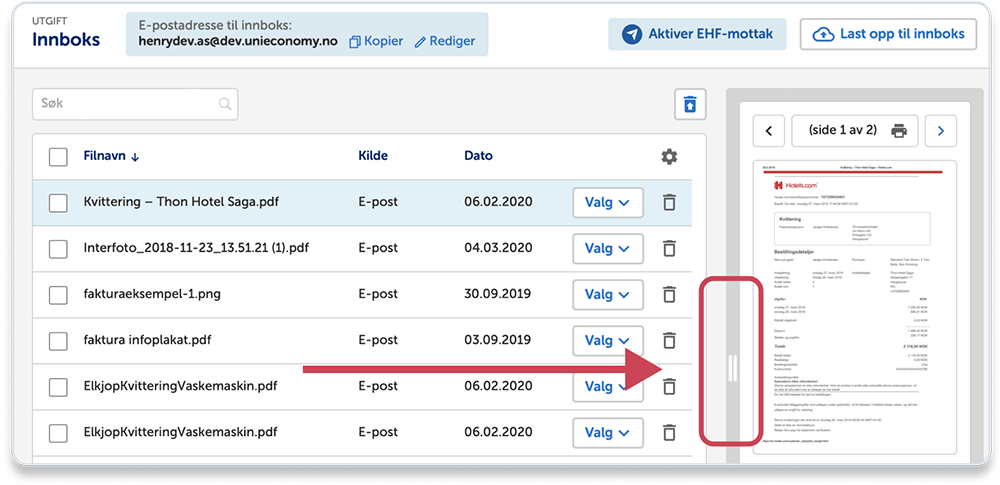Delete Kvittering – Thon Hotel Saga.pdf row
The image size is (1000, 485).
tap(669, 202)
